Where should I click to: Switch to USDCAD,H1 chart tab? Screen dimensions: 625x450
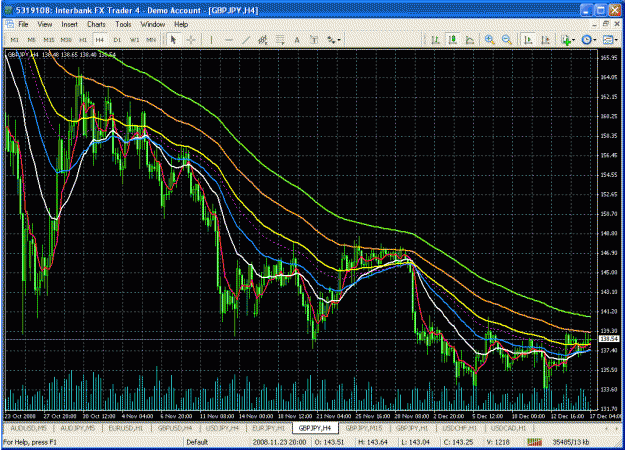[x=508, y=428]
